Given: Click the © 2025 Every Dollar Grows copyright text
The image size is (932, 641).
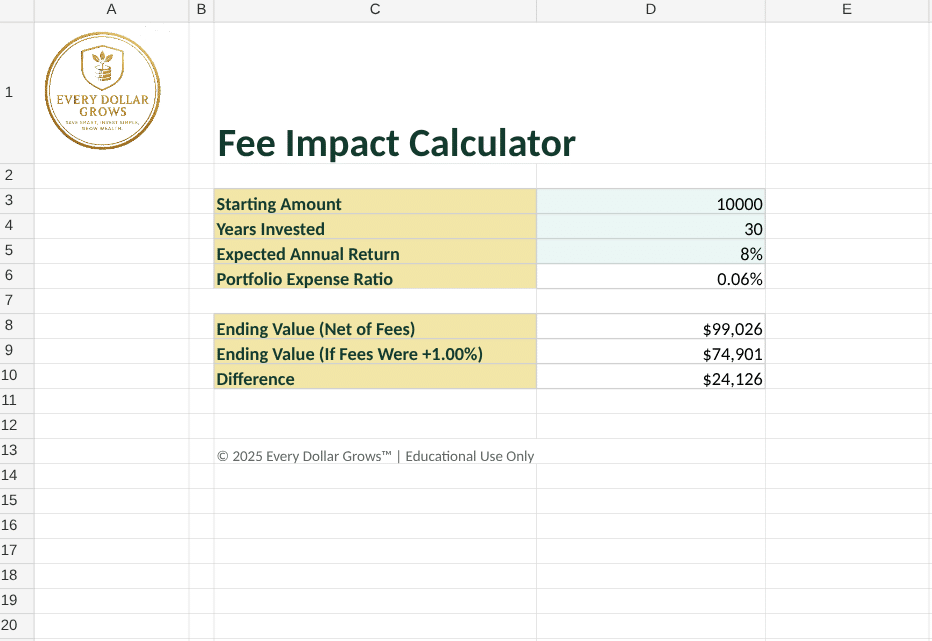Looking at the screenshot, I should pos(376,456).
